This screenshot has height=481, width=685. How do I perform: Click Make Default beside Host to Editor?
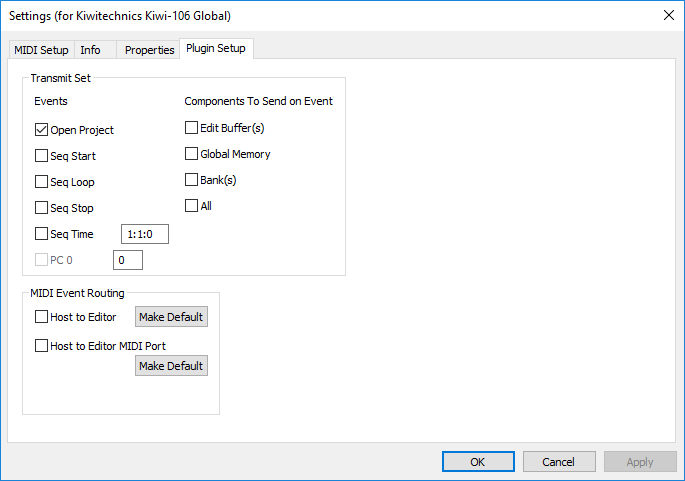[171, 317]
